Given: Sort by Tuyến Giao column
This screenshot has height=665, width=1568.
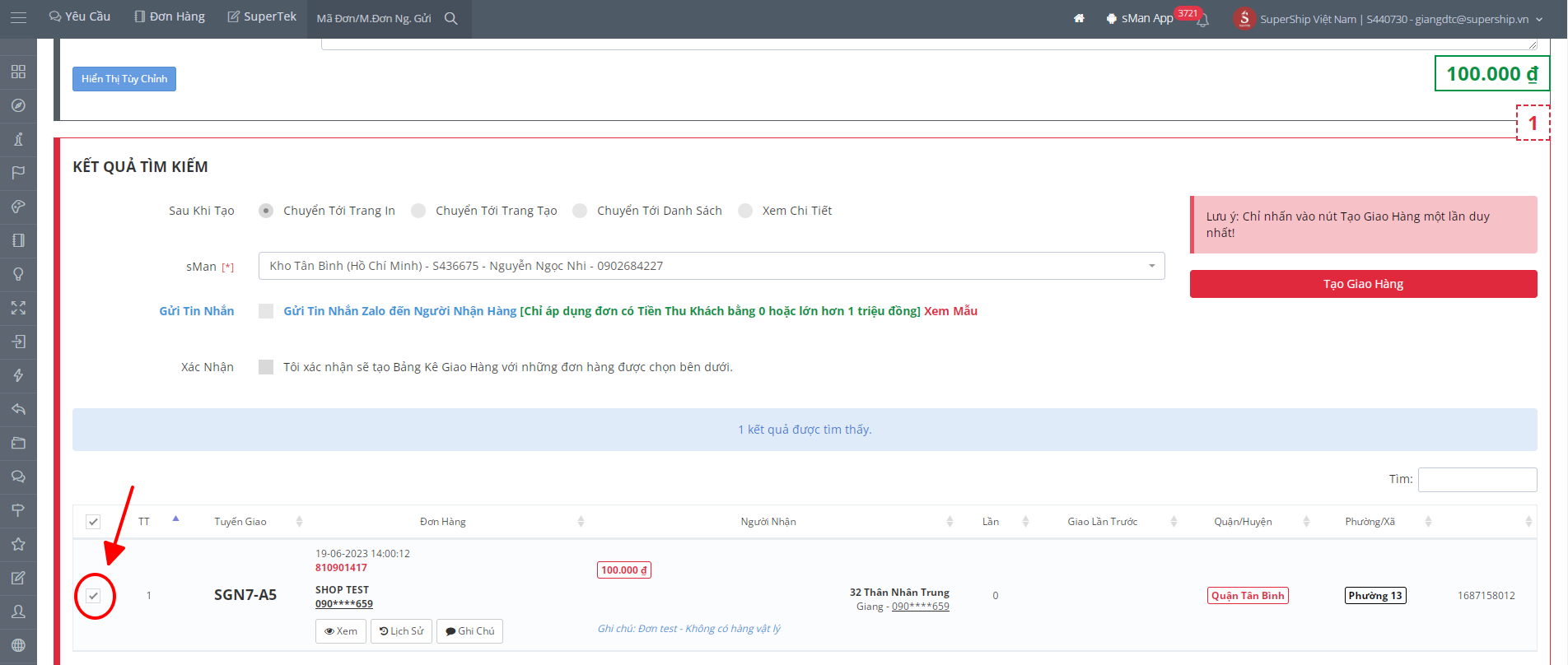Looking at the screenshot, I should click(240, 522).
